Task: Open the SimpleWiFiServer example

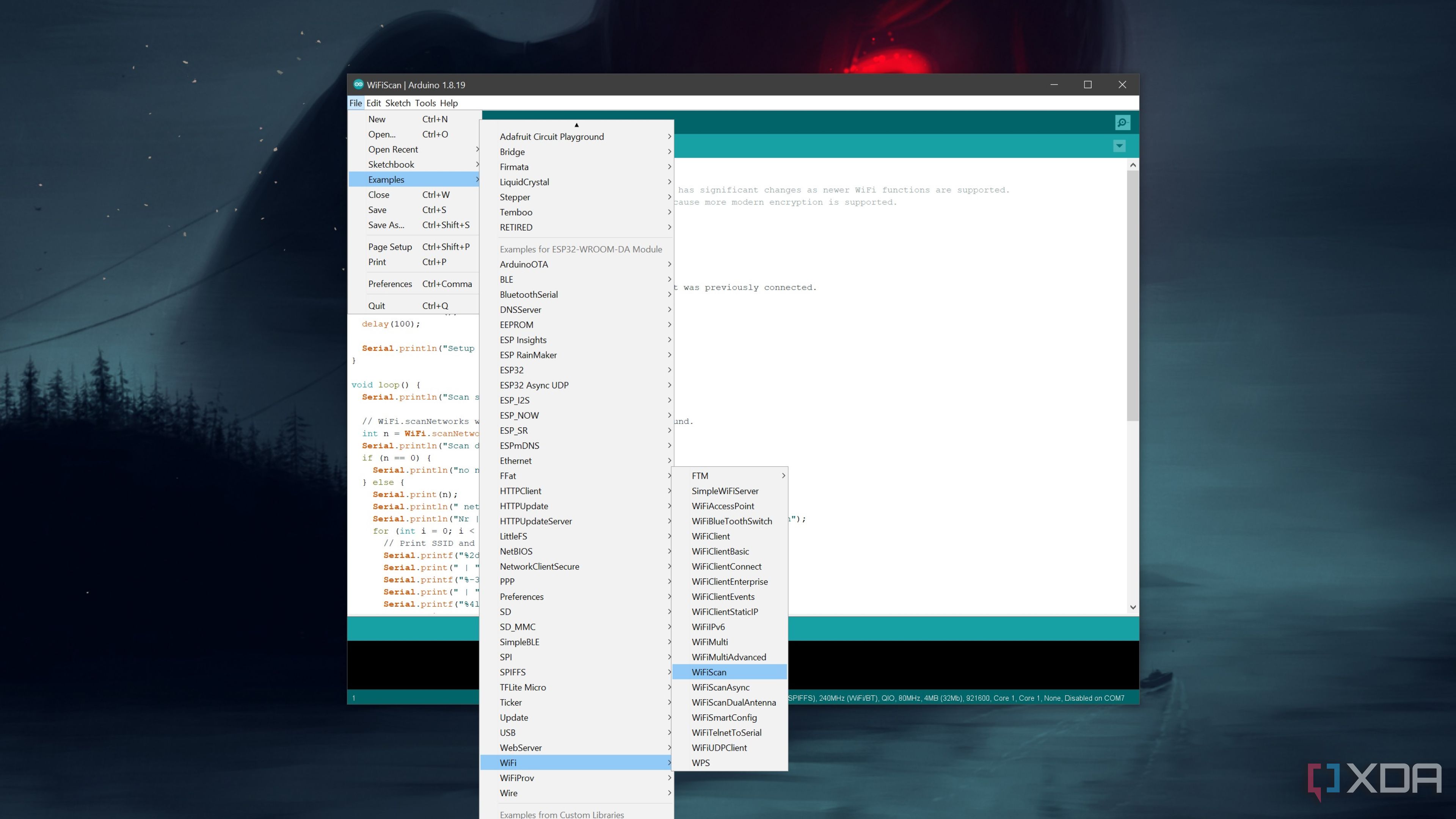Action: point(730,491)
